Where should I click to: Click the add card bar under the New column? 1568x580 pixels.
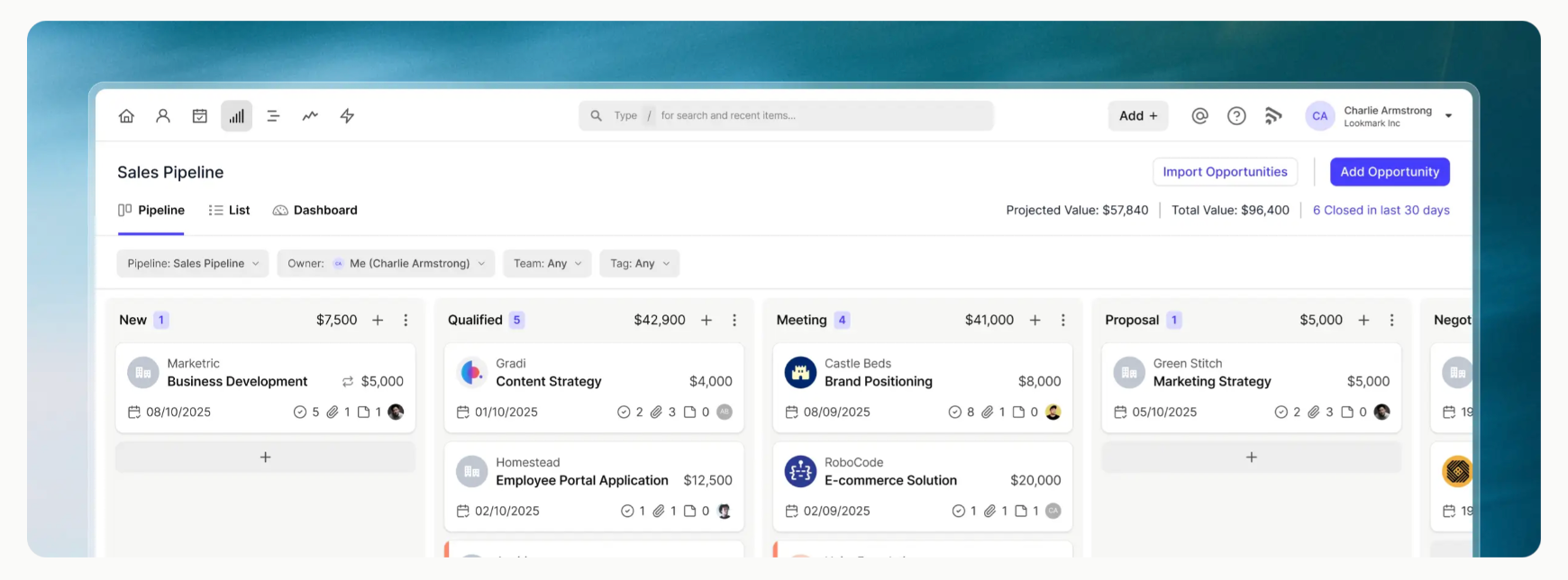coord(265,458)
